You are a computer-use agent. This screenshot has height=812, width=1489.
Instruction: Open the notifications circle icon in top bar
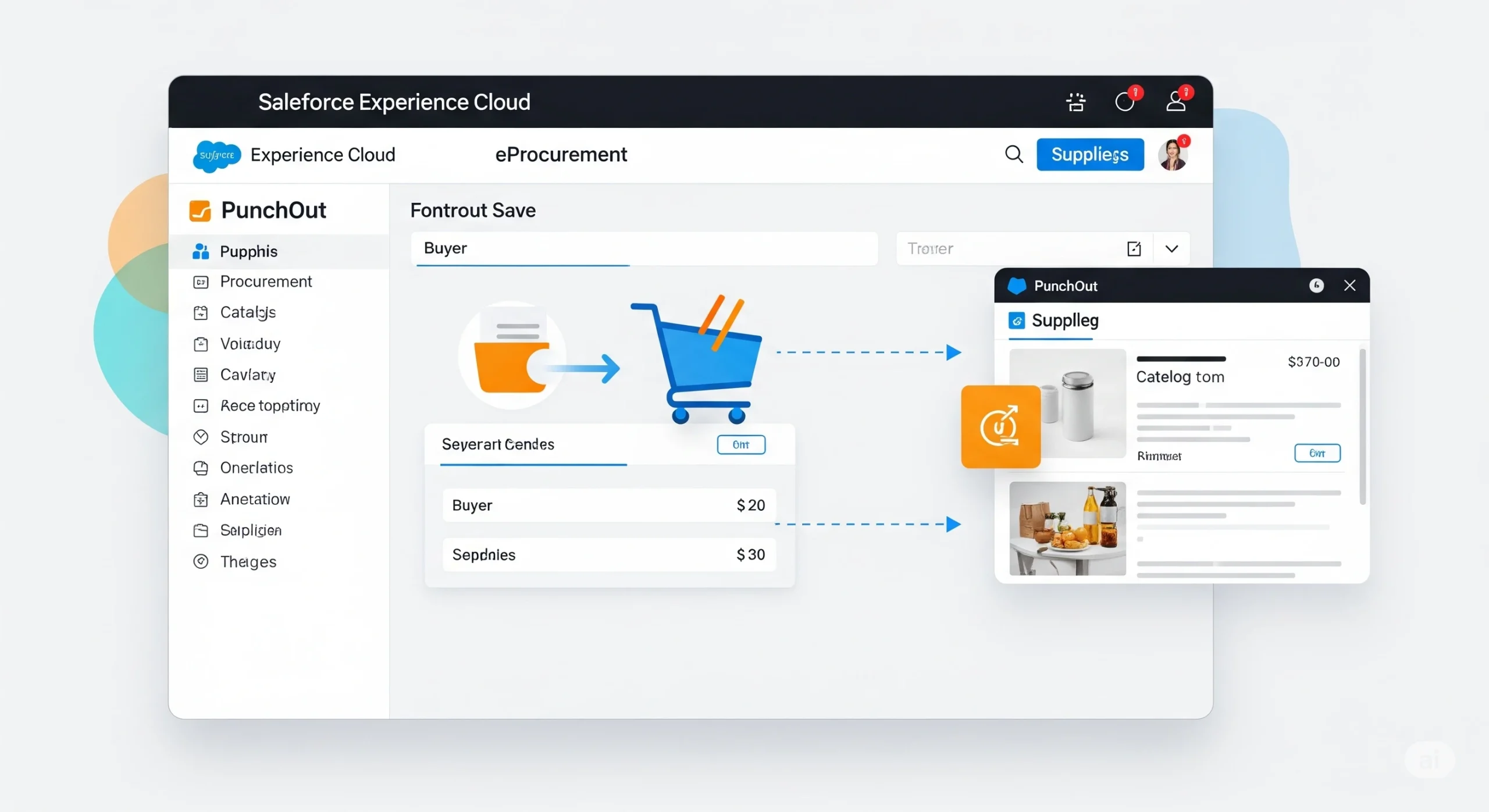[x=1125, y=102]
